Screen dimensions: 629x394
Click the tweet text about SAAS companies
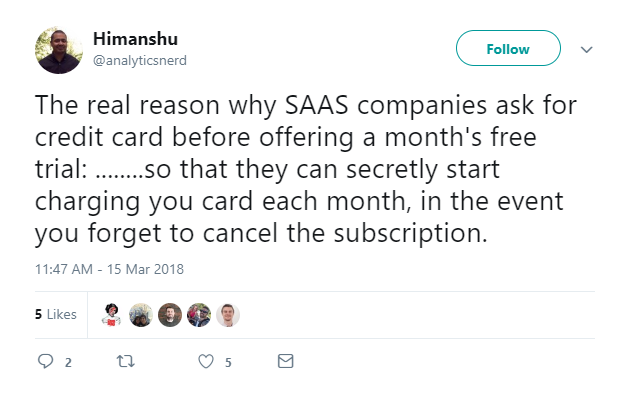coord(306,169)
